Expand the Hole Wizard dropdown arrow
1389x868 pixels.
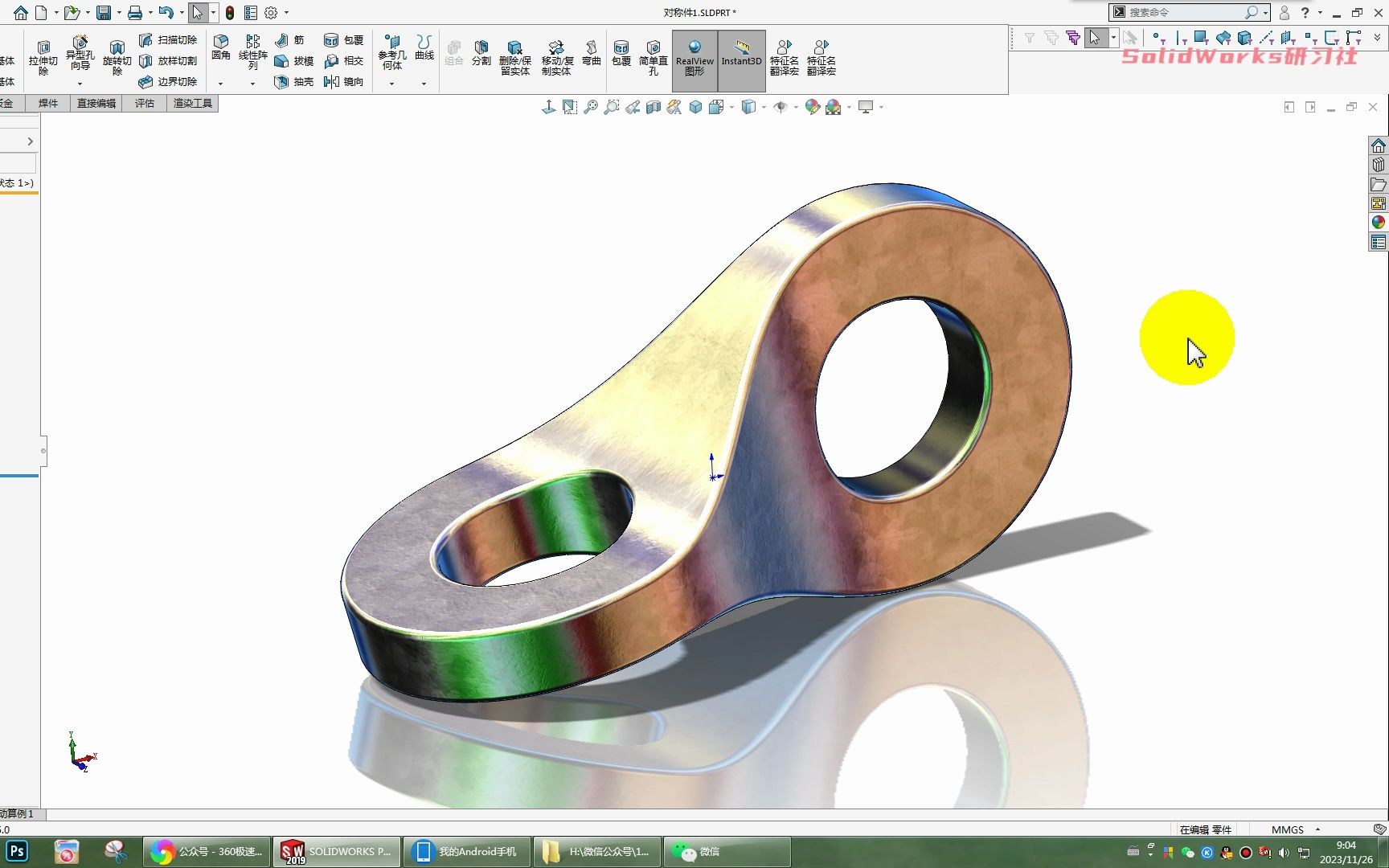pos(80,84)
